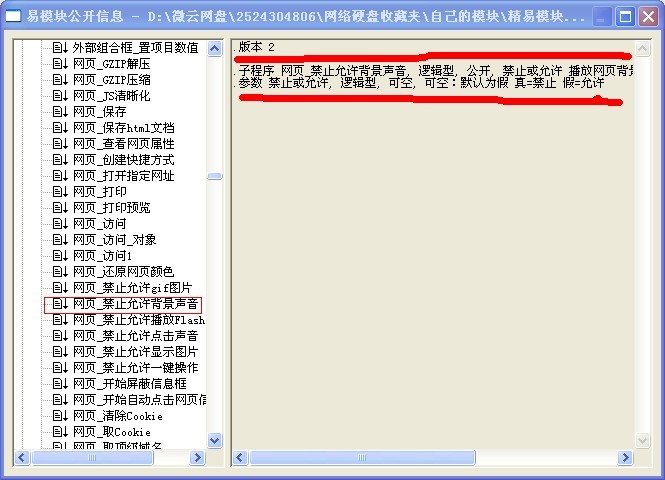Select tree item 网页_清除Cookie

coord(117,416)
